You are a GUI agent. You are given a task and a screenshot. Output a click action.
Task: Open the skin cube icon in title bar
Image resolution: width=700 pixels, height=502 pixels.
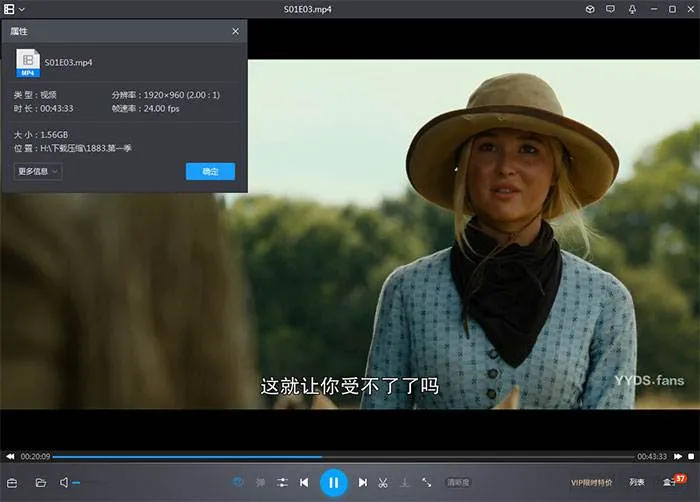click(x=590, y=9)
